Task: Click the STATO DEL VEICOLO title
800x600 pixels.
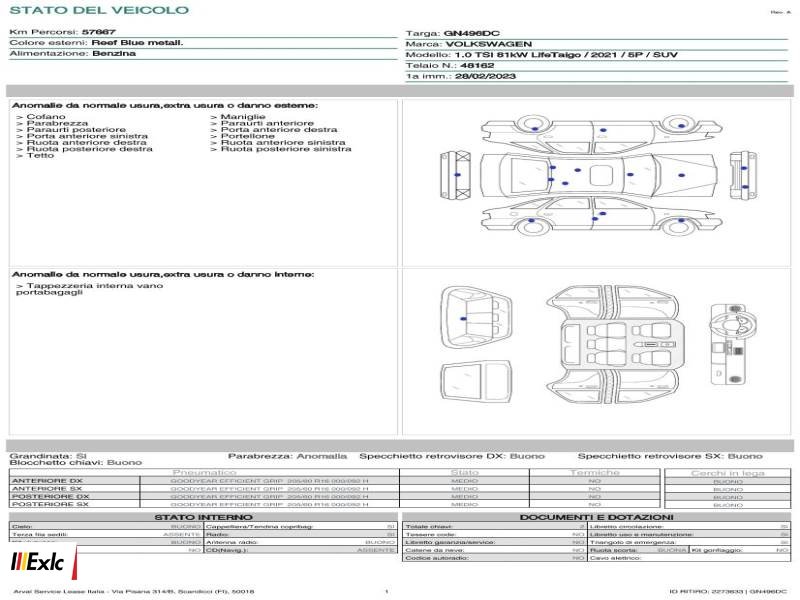Action: point(99,10)
